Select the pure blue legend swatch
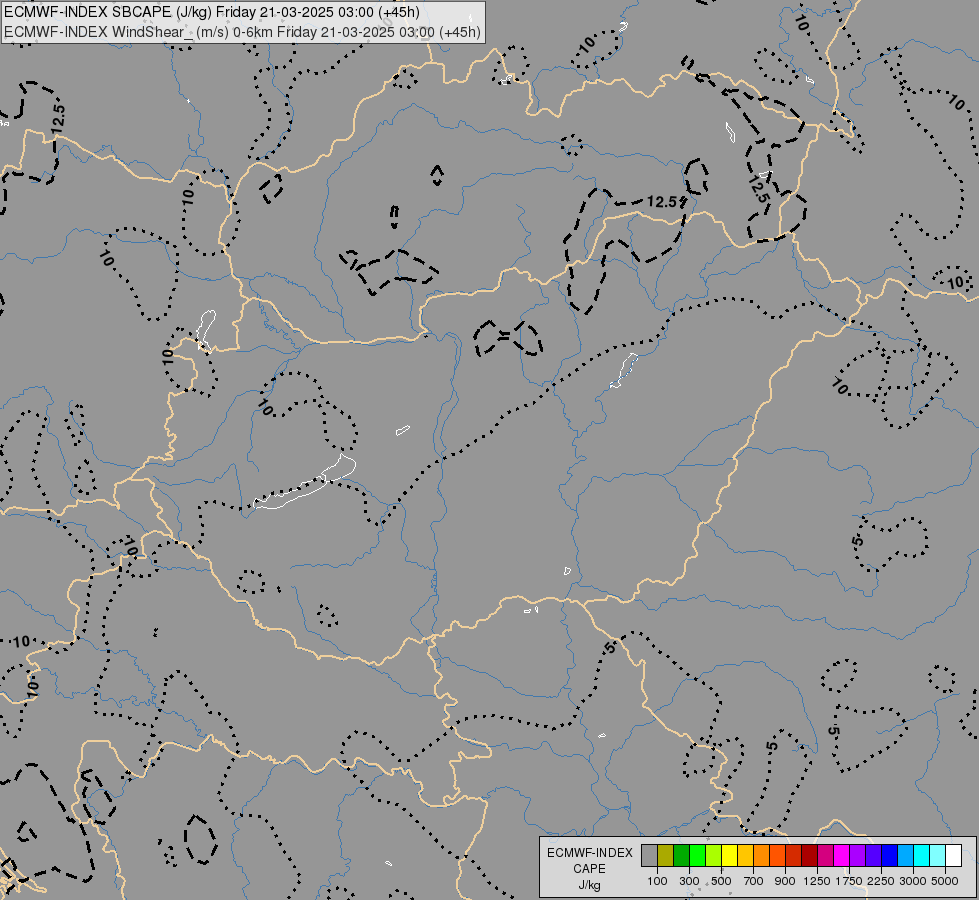This screenshot has width=979, height=900. (x=890, y=855)
